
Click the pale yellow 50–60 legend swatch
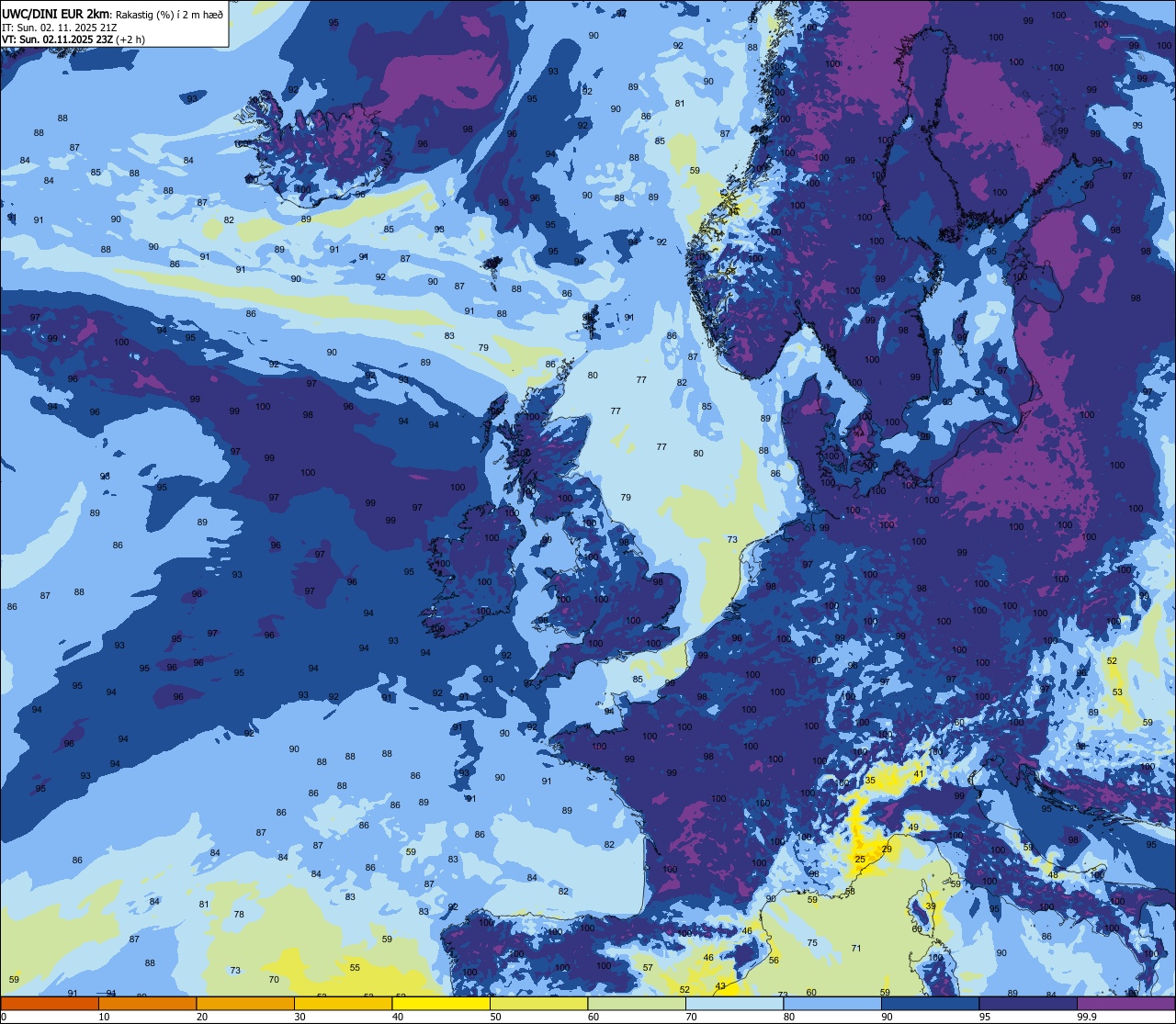pos(538,1004)
